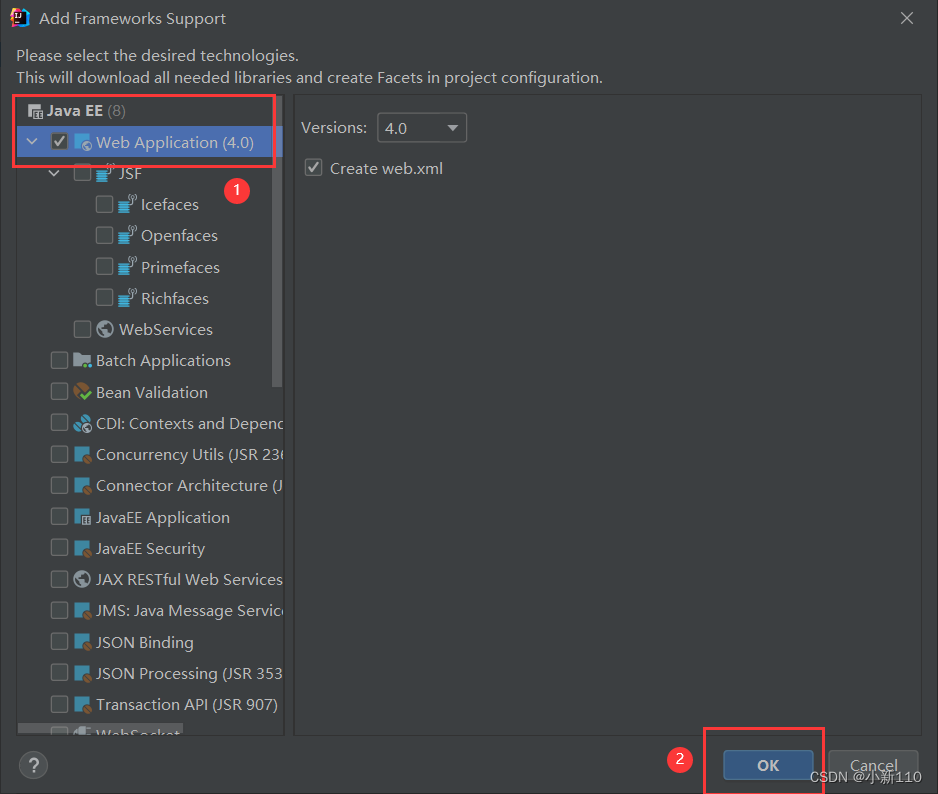Viewport: 938px width, 794px height.
Task: Click the Transaction API icon
Action: [83, 705]
